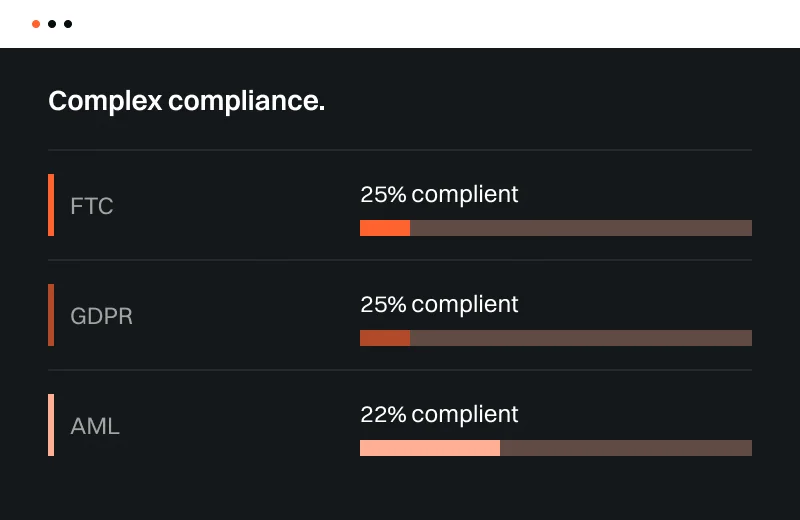The height and width of the screenshot is (520, 800).
Task: Click the unfilled part of FTC progress bar
Action: [580, 228]
